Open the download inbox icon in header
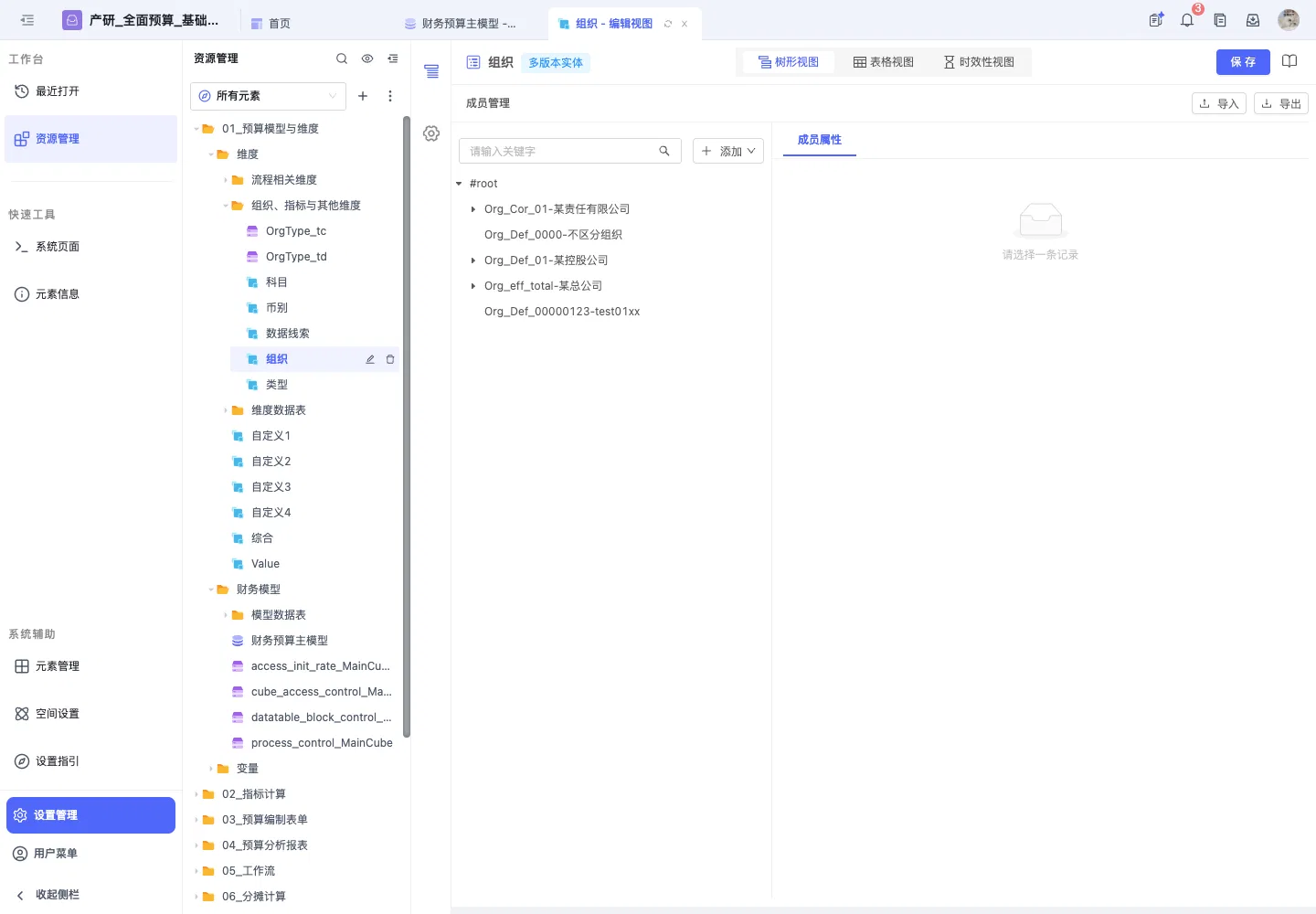 click(x=1253, y=20)
